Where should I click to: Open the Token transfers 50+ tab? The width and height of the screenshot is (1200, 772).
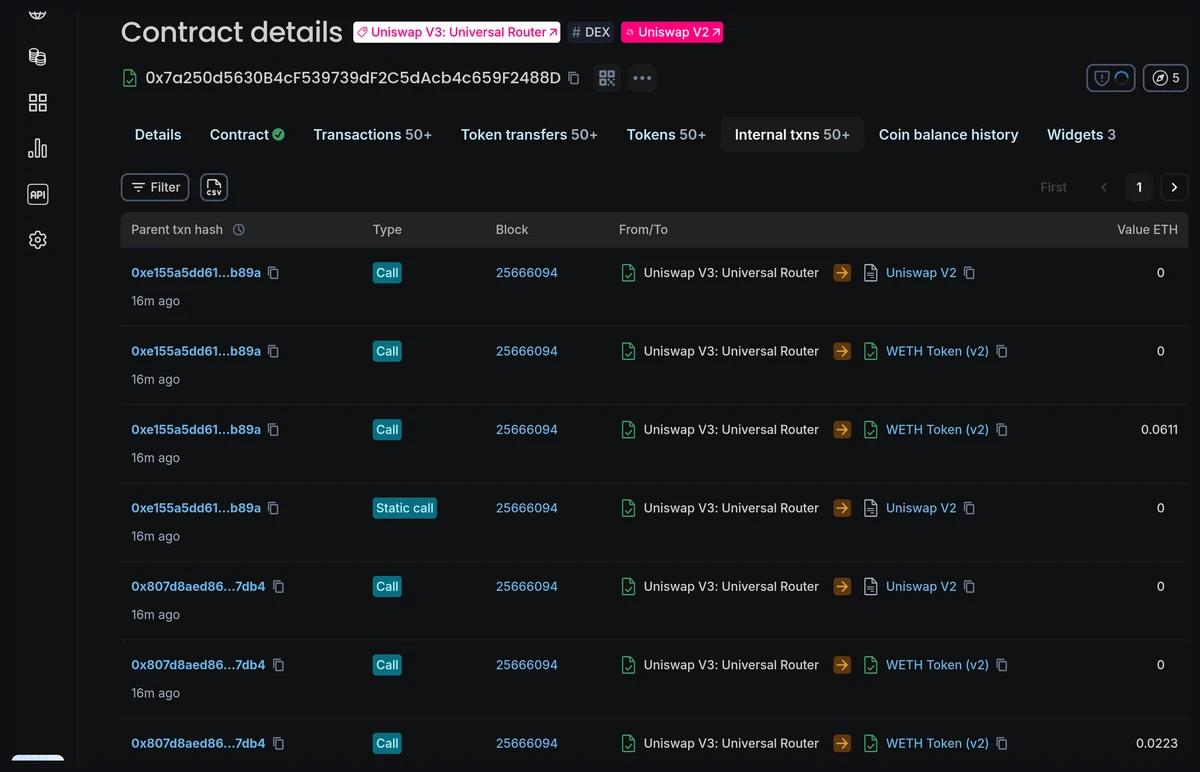529,135
